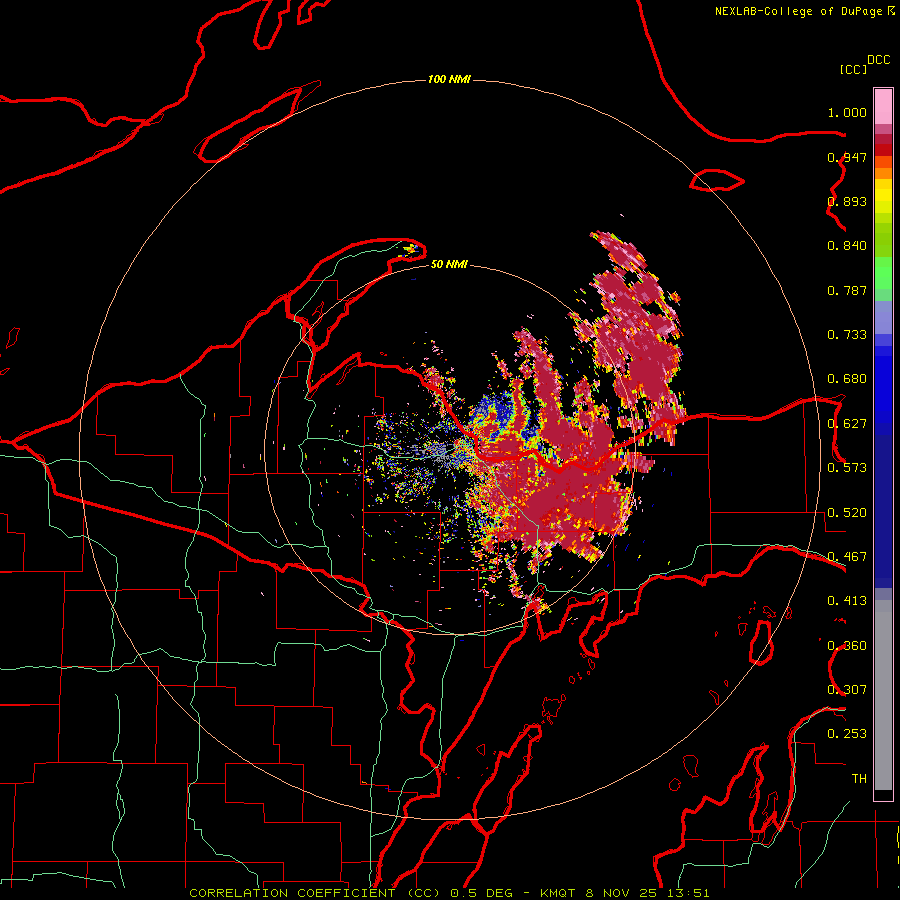Viewport: 900px width, 900px height.
Task: Click the 1.000 color scale value
Action: pyautogui.click(x=847, y=112)
